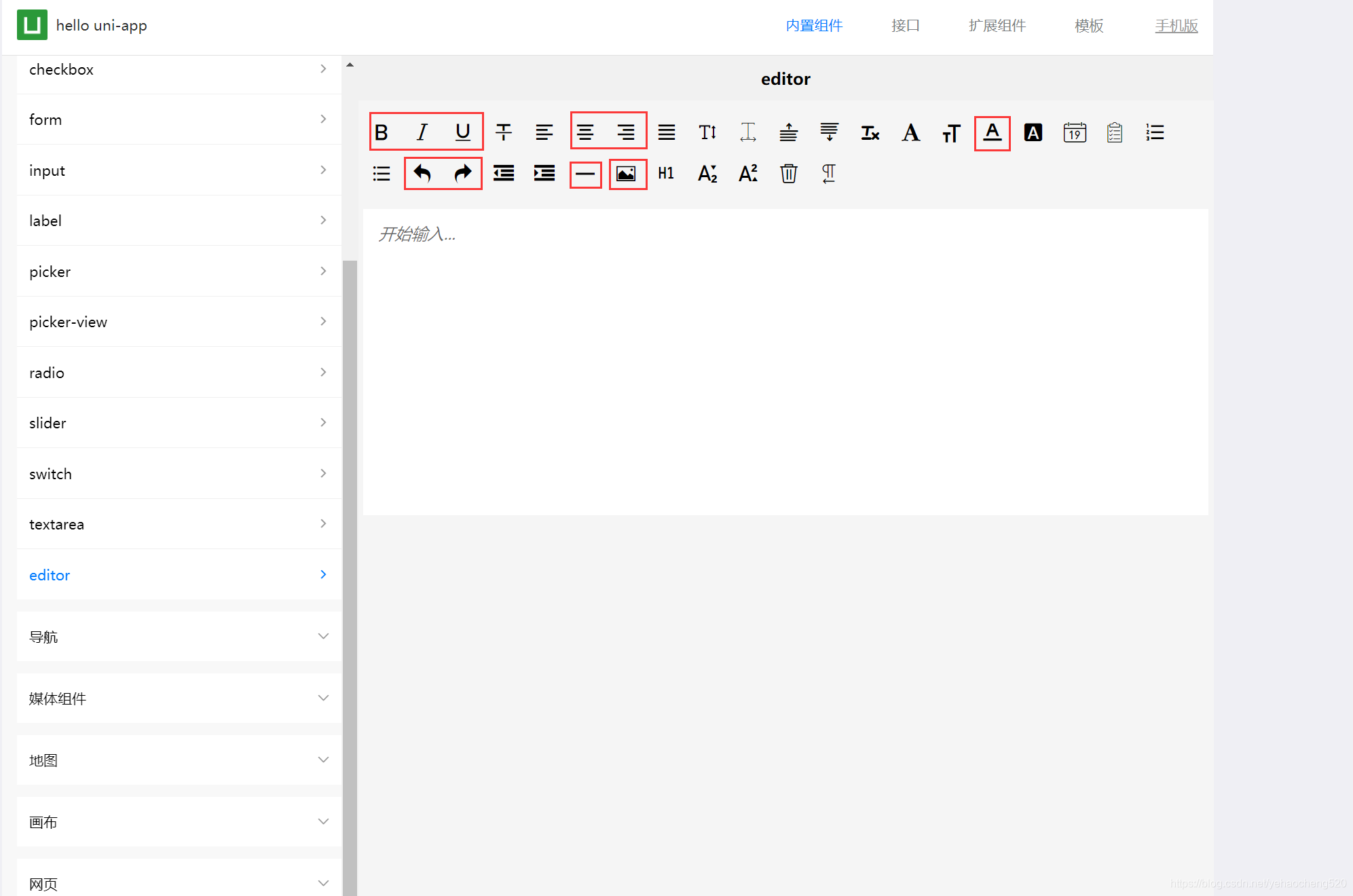Viewport: 1353px width, 896px height.
Task: Insert ordered numbered list
Action: (x=1155, y=132)
